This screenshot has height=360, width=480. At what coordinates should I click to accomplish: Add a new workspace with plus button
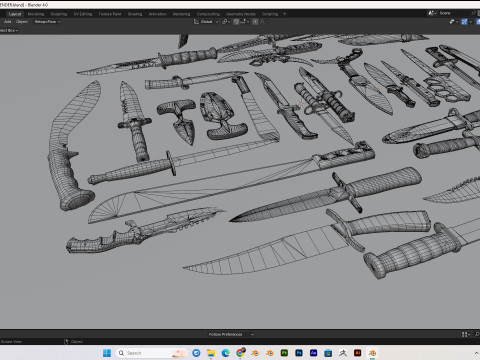pos(284,14)
